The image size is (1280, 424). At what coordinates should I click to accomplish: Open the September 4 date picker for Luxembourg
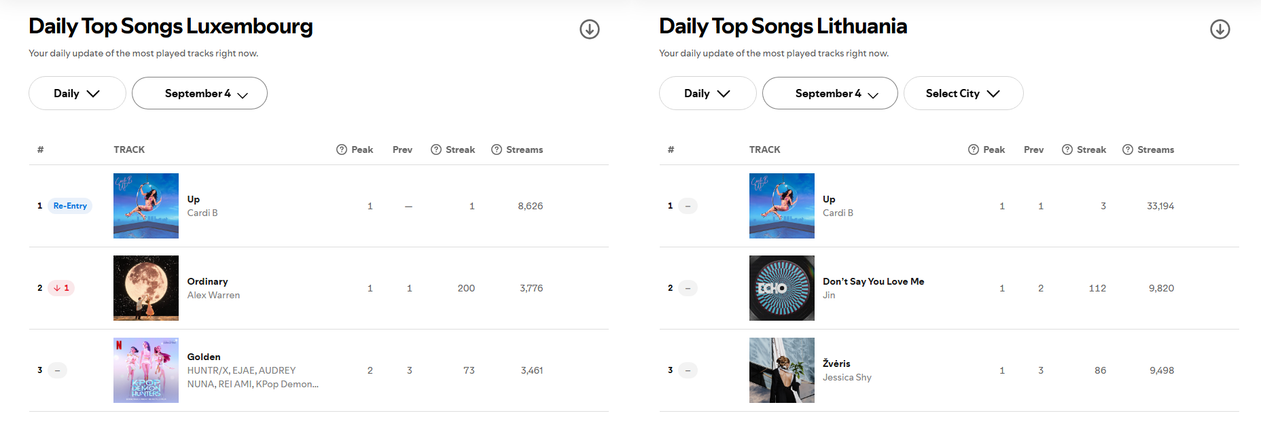click(x=200, y=93)
